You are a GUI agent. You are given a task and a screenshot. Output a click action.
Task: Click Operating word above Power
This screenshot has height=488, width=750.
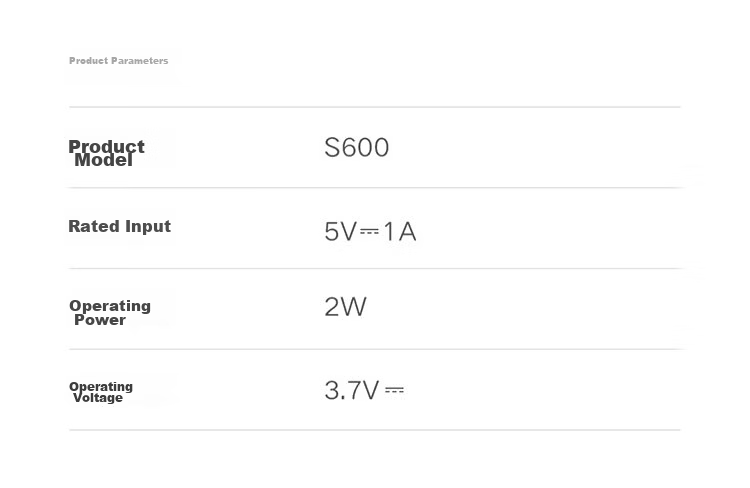tap(110, 306)
